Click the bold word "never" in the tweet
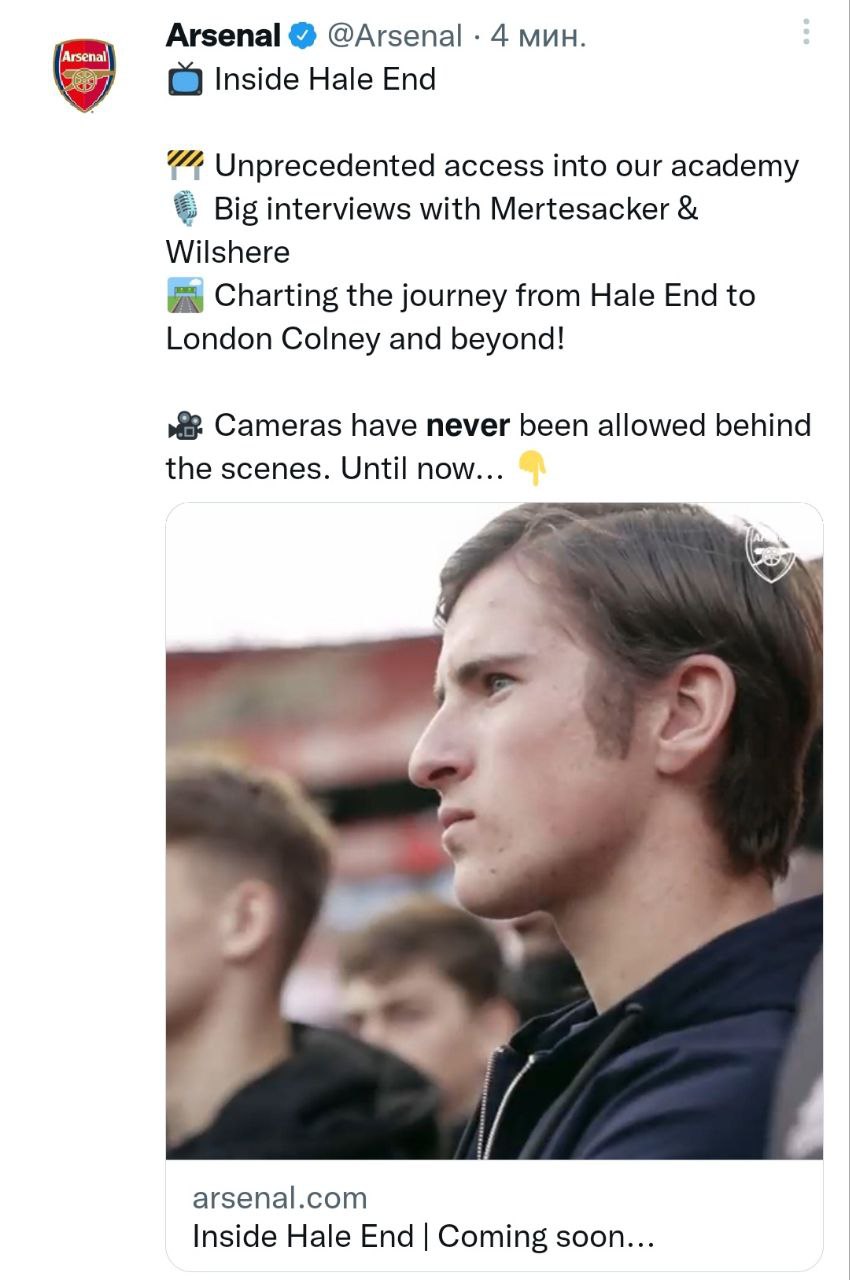This screenshot has height=1280, width=850. (x=468, y=426)
